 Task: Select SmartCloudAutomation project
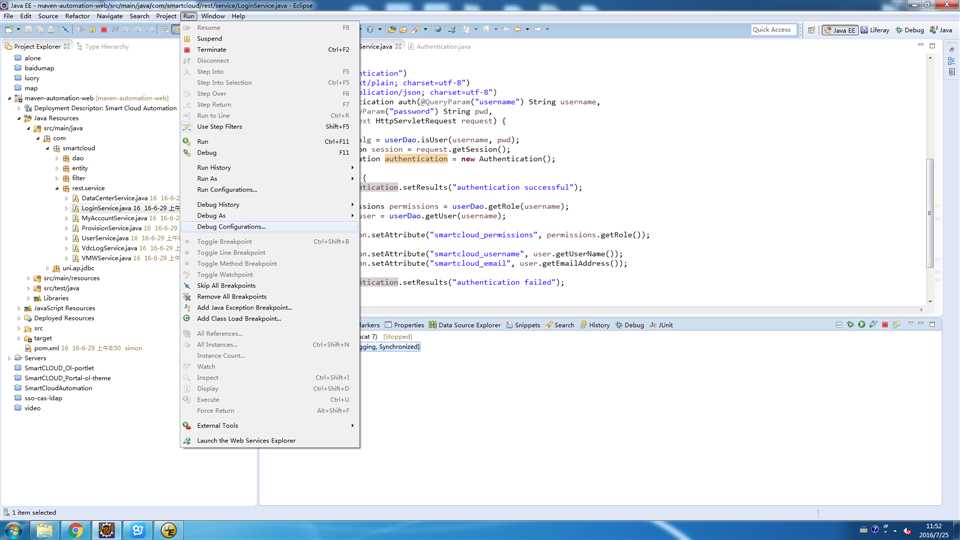point(58,388)
